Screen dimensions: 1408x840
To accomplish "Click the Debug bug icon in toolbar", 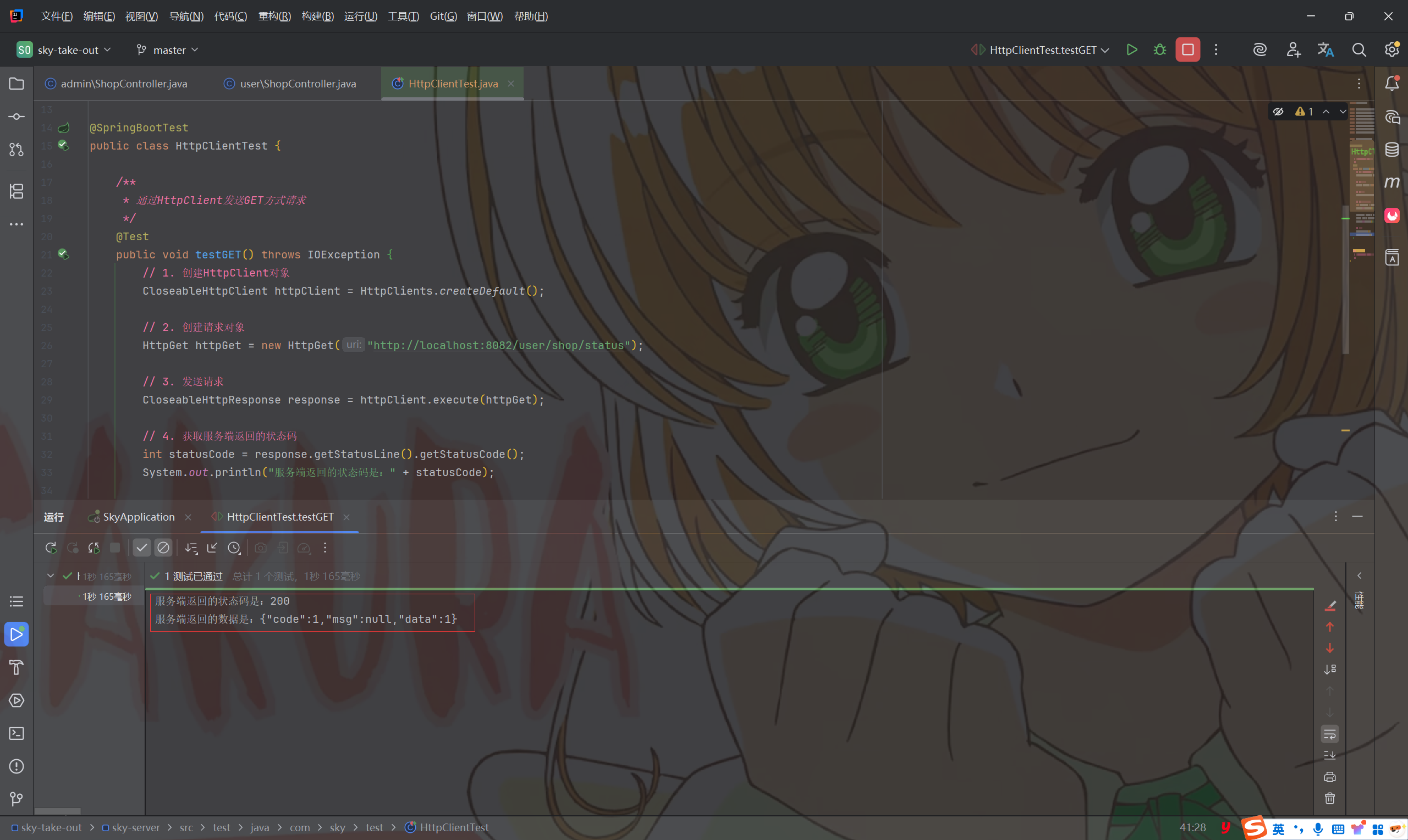I will (1159, 50).
